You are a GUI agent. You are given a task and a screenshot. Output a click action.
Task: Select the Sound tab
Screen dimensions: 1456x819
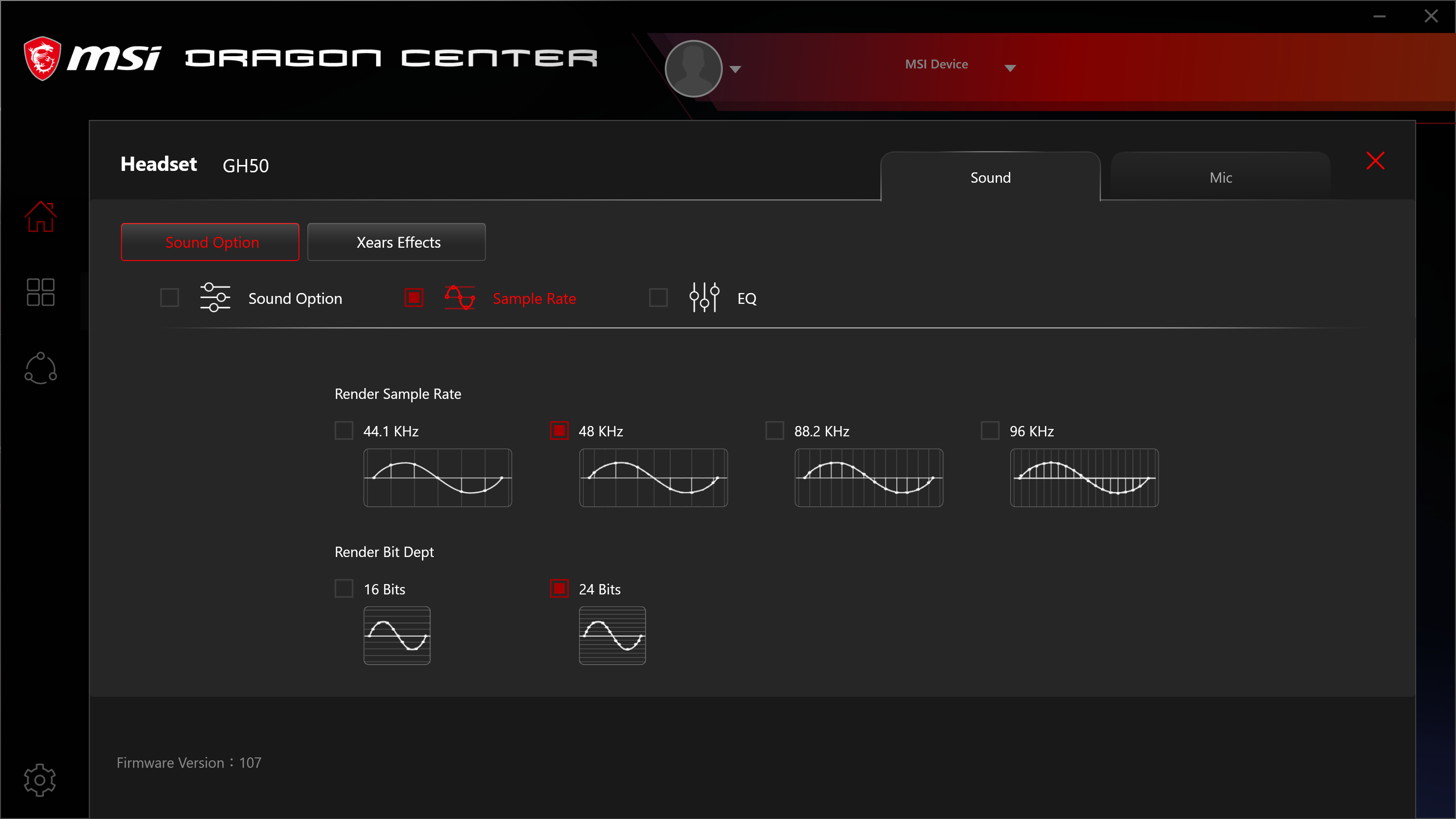(x=990, y=177)
